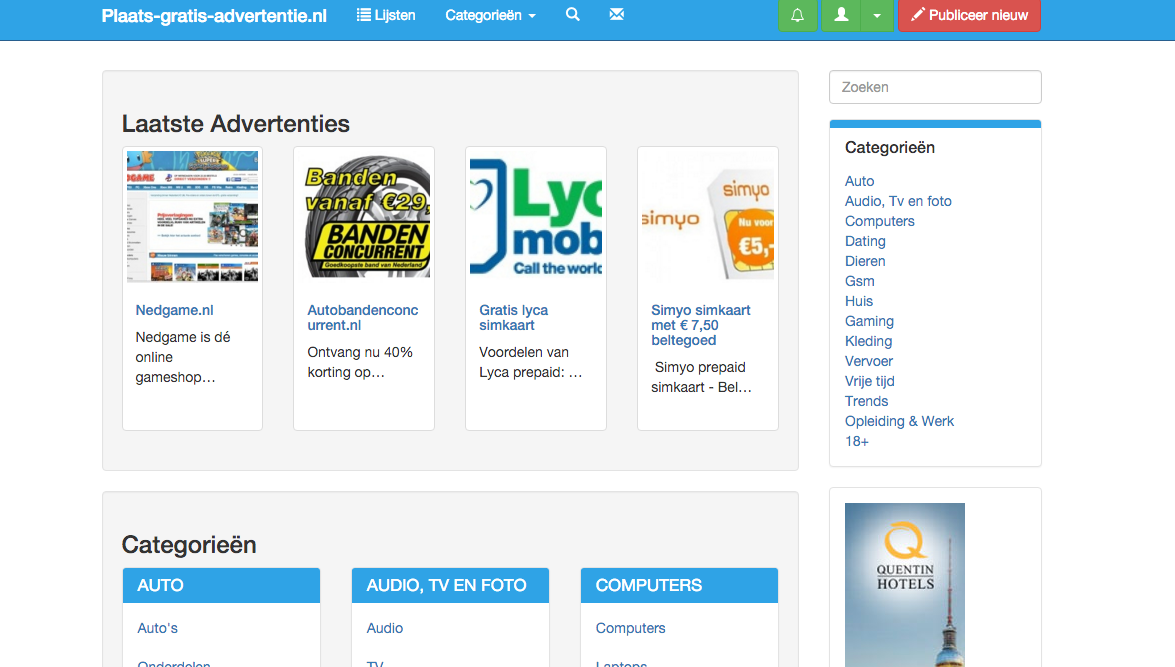
Task: Select Vrije tijd in sidebar categories
Action: pos(870,381)
